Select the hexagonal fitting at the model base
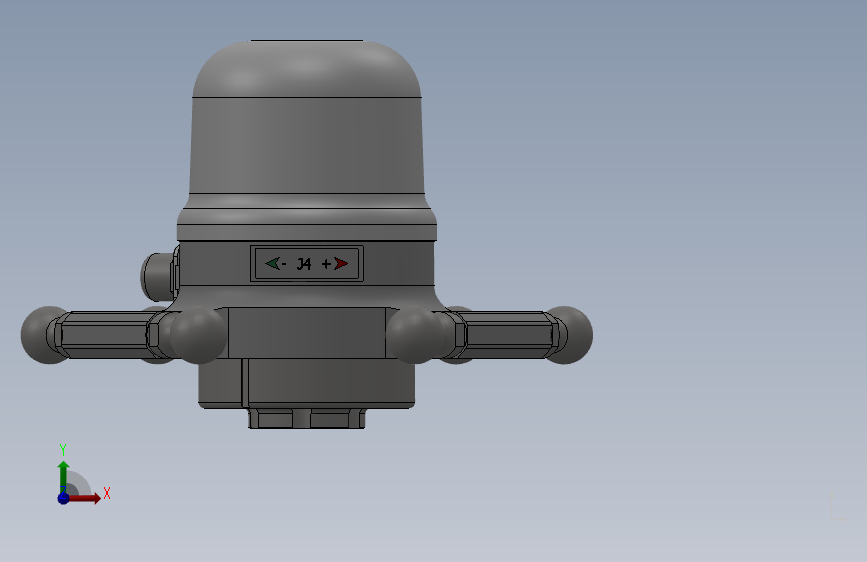Screen dimensions: 867x562 [x=307, y=418]
